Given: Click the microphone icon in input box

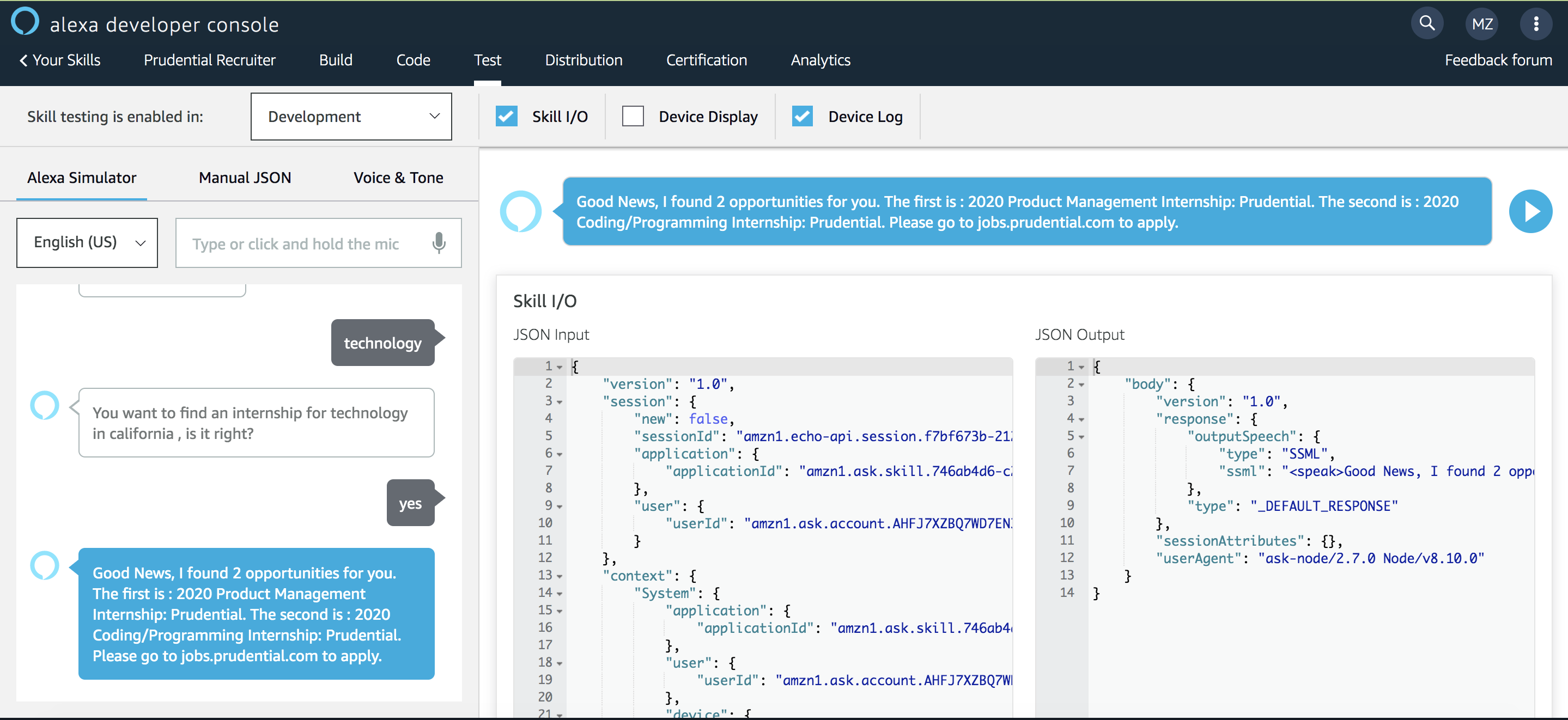Looking at the screenshot, I should click(x=438, y=243).
